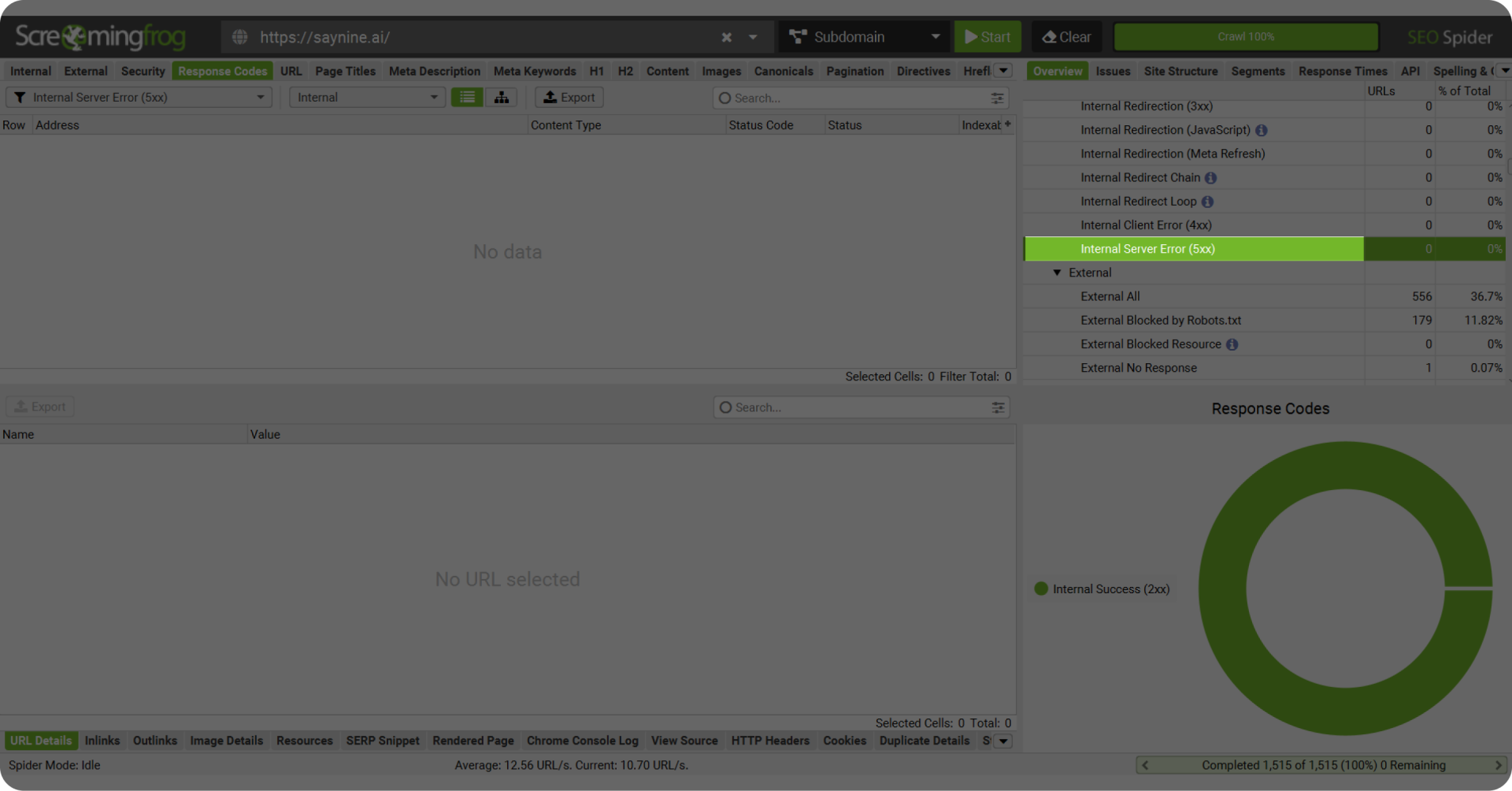Show more main tabs via overflow arrow
Image resolution: width=1512 pixels, height=791 pixels.
tap(1003, 71)
